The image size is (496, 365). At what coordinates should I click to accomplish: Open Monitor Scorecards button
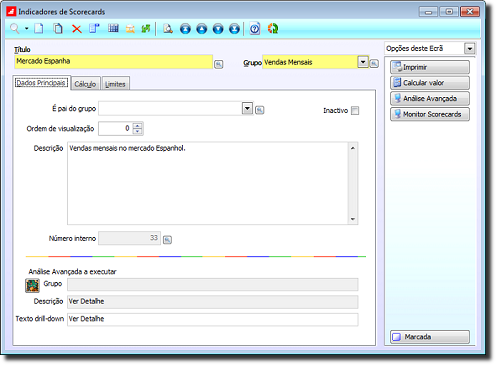[x=430, y=114]
